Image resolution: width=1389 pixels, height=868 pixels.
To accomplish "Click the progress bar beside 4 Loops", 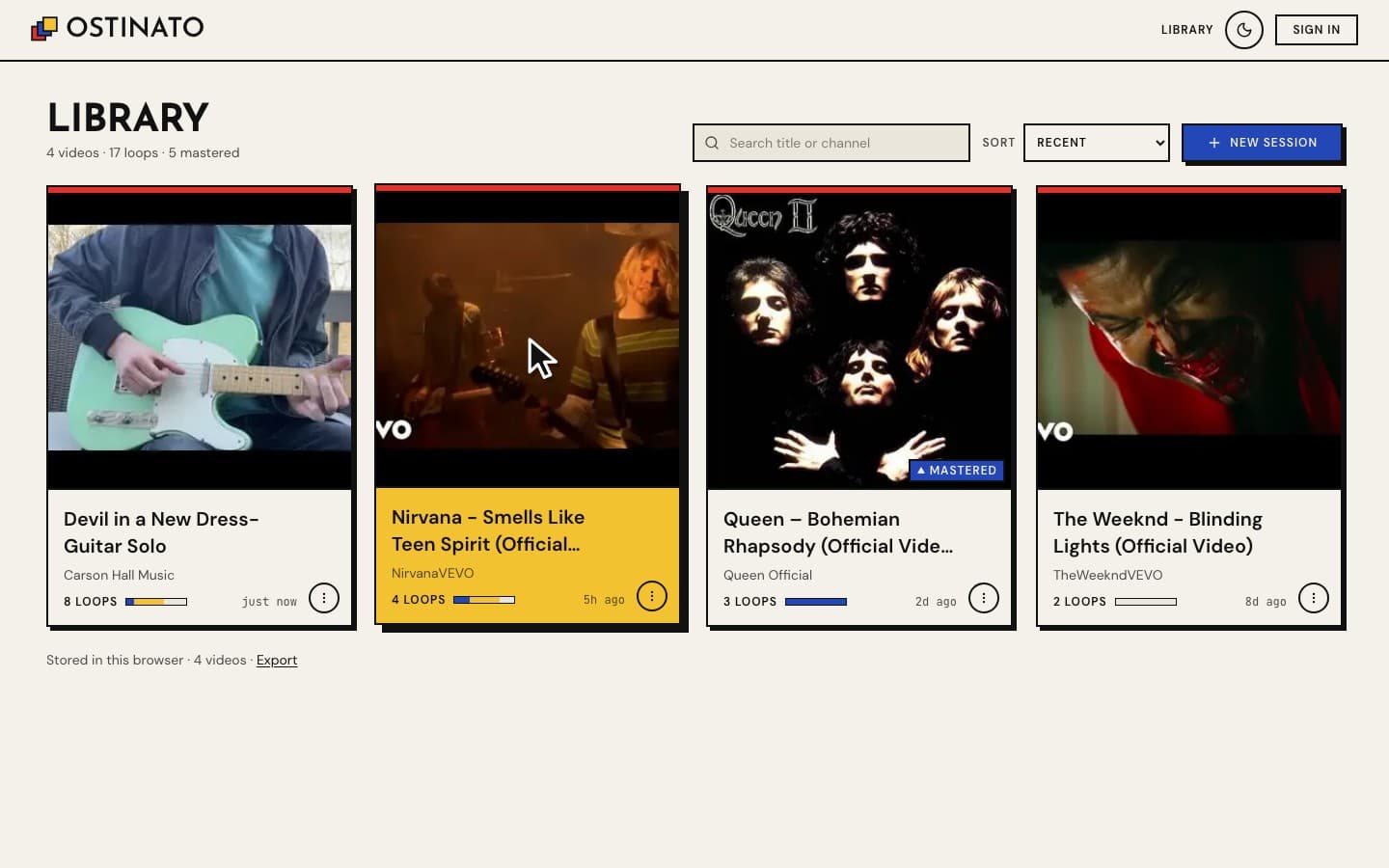I will point(484,600).
